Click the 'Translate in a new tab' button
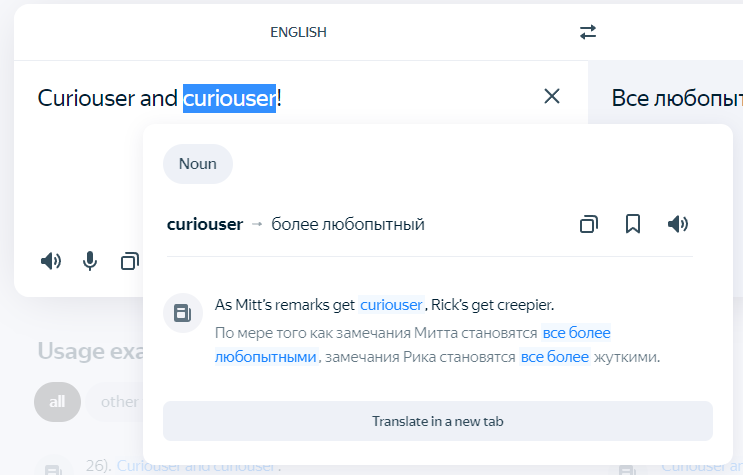The height and width of the screenshot is (475, 743). [437, 421]
